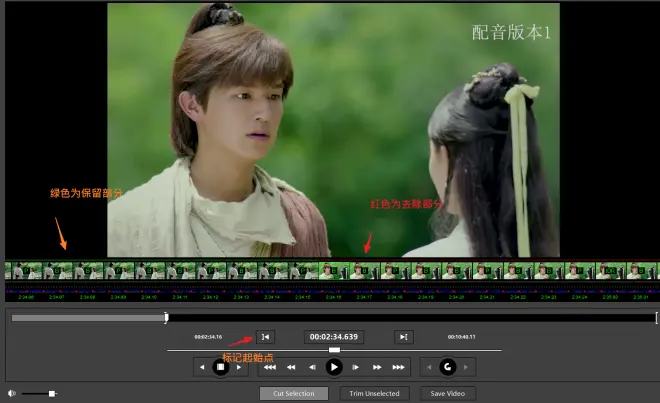Toggle the round loop playback button
This screenshot has height=403, width=660.
pos(447,367)
